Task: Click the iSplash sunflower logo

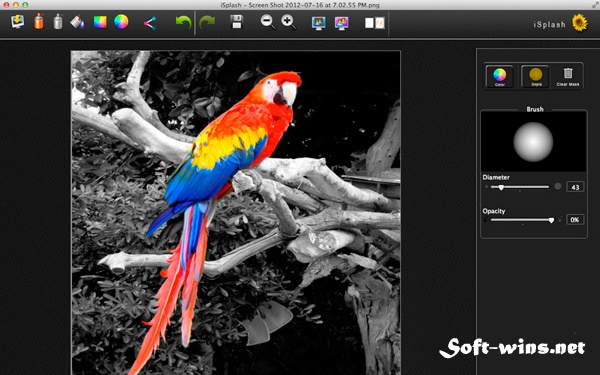Action: [580, 23]
